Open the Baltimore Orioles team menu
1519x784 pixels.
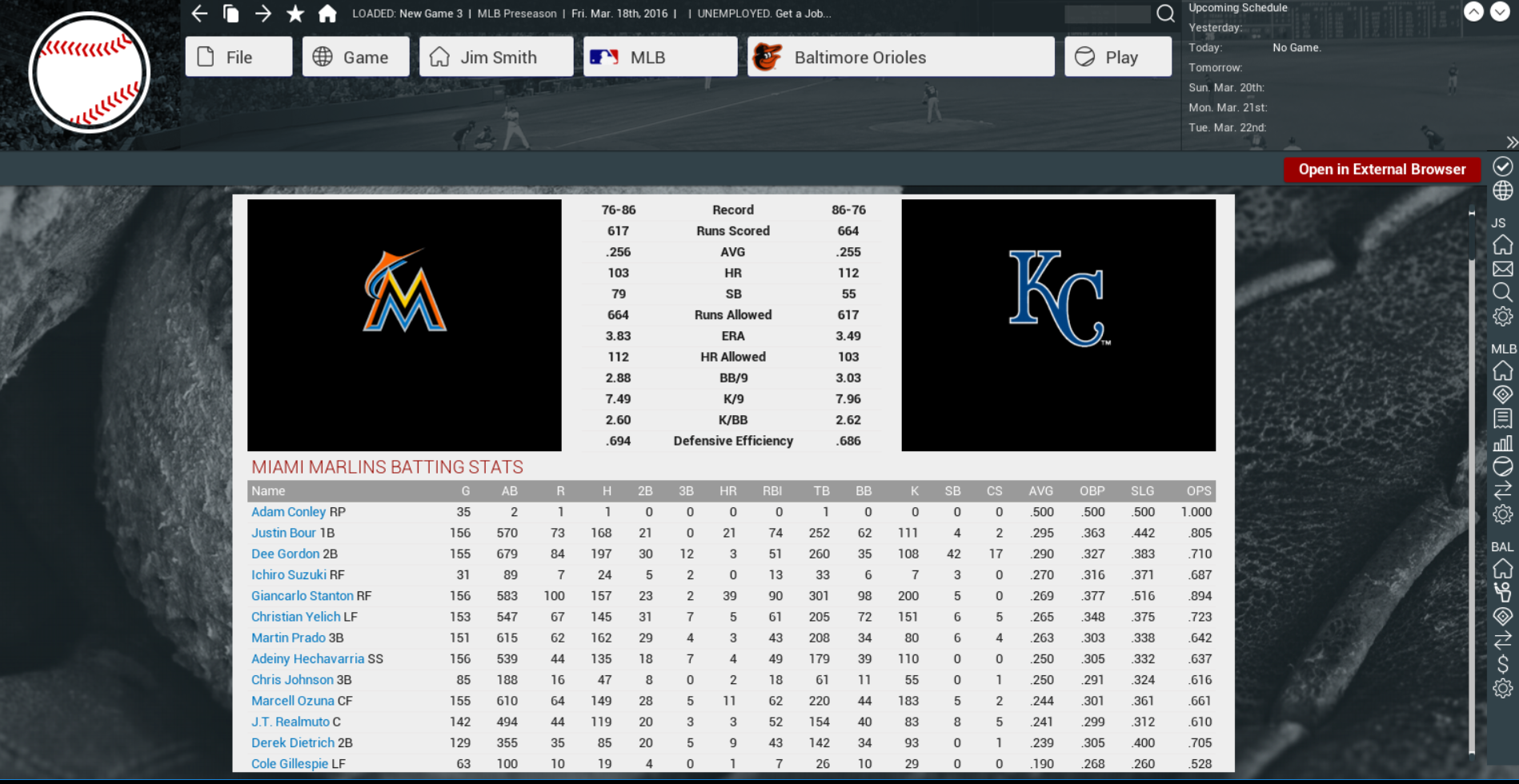click(x=901, y=57)
